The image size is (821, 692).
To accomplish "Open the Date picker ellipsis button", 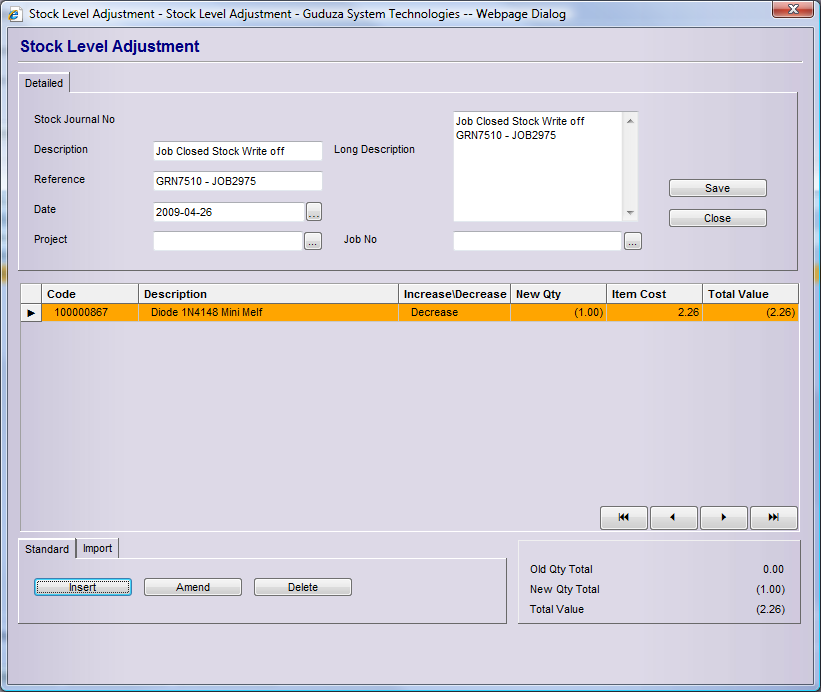I will click(x=313, y=212).
